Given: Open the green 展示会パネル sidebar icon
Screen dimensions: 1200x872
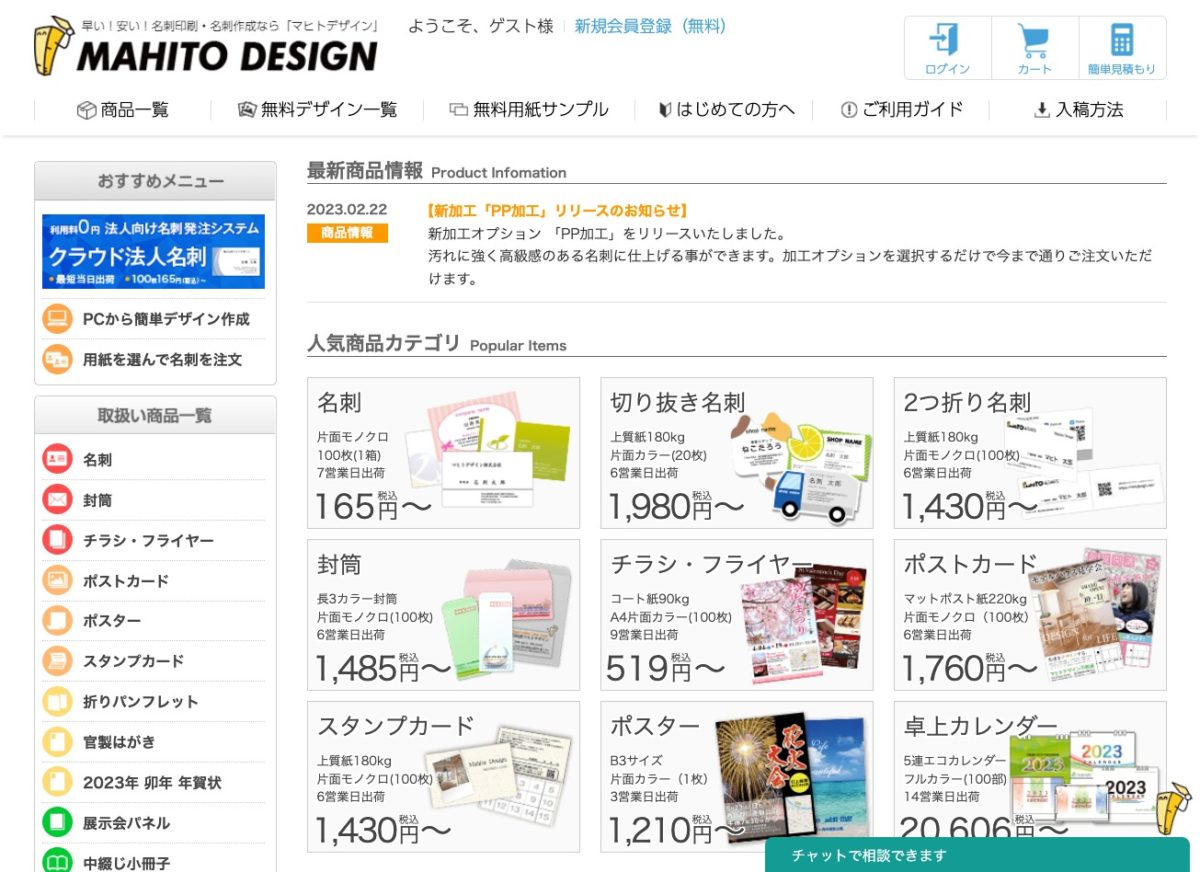Looking at the screenshot, I should (57, 822).
